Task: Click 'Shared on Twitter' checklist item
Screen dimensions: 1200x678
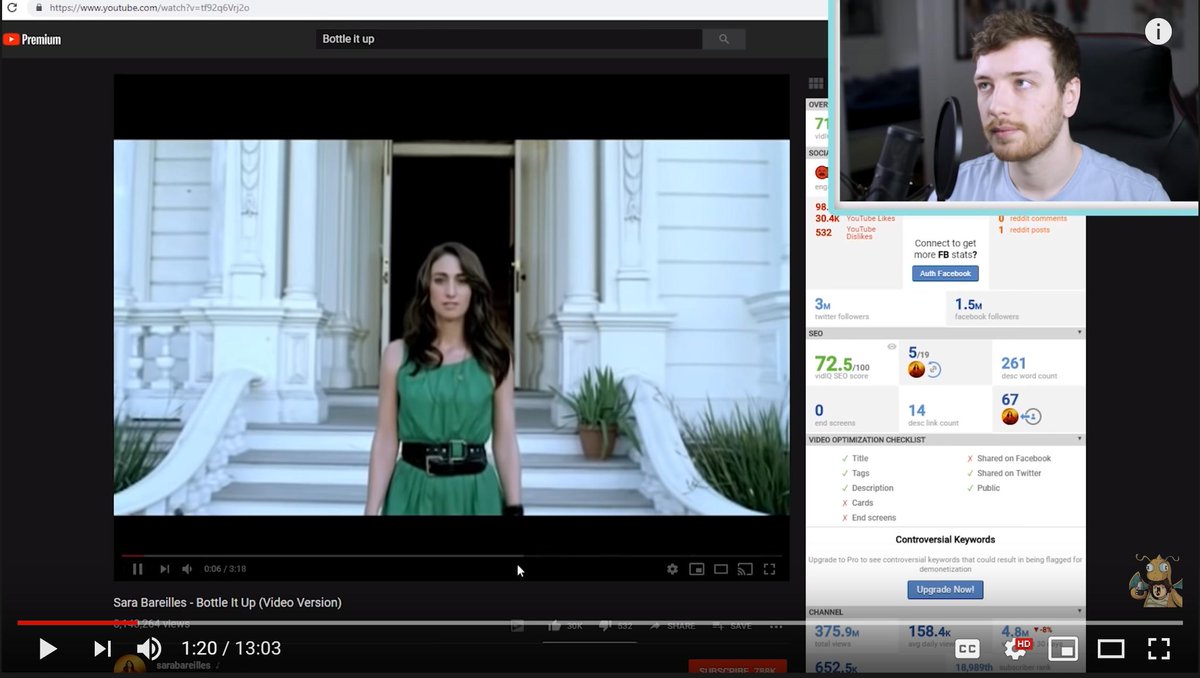Action: [1009, 473]
